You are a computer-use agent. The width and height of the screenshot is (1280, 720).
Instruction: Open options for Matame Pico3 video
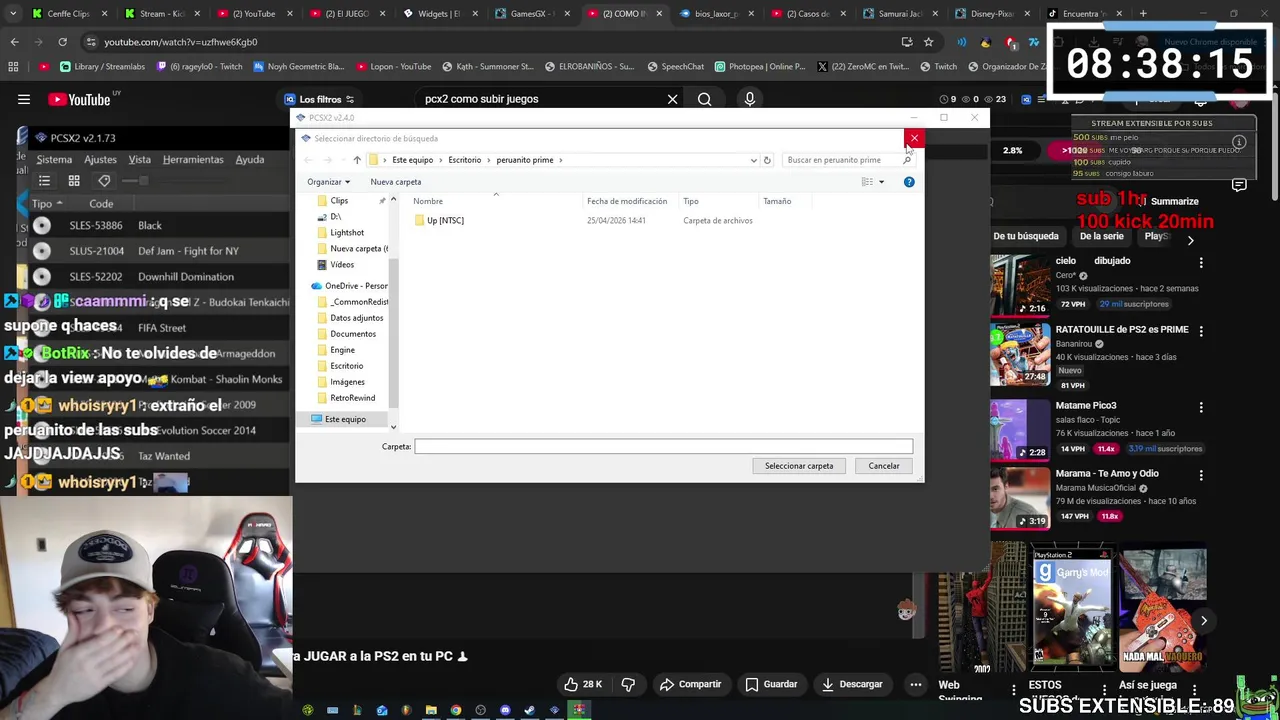[1201, 407]
